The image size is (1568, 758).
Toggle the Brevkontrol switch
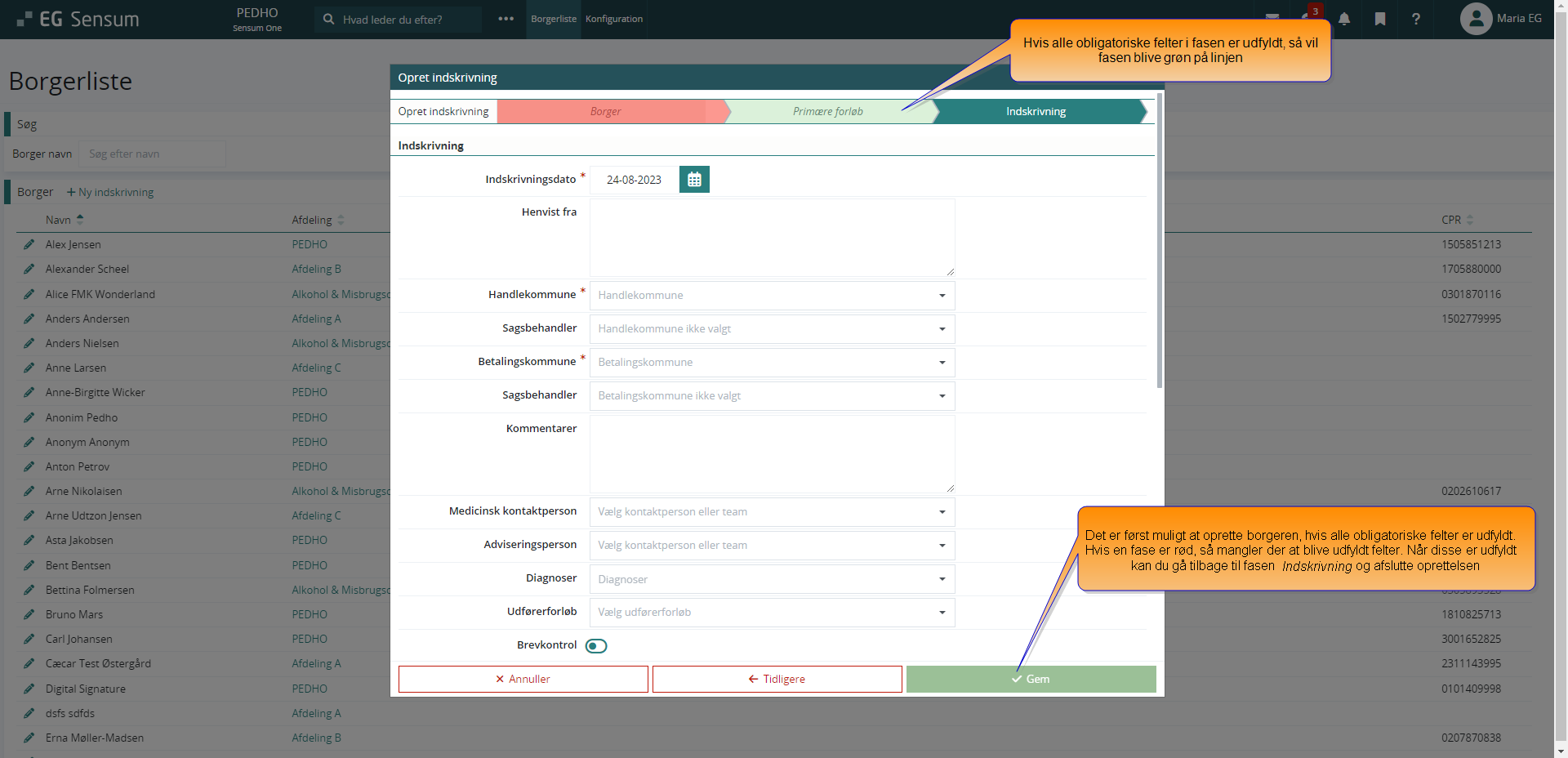(x=596, y=646)
